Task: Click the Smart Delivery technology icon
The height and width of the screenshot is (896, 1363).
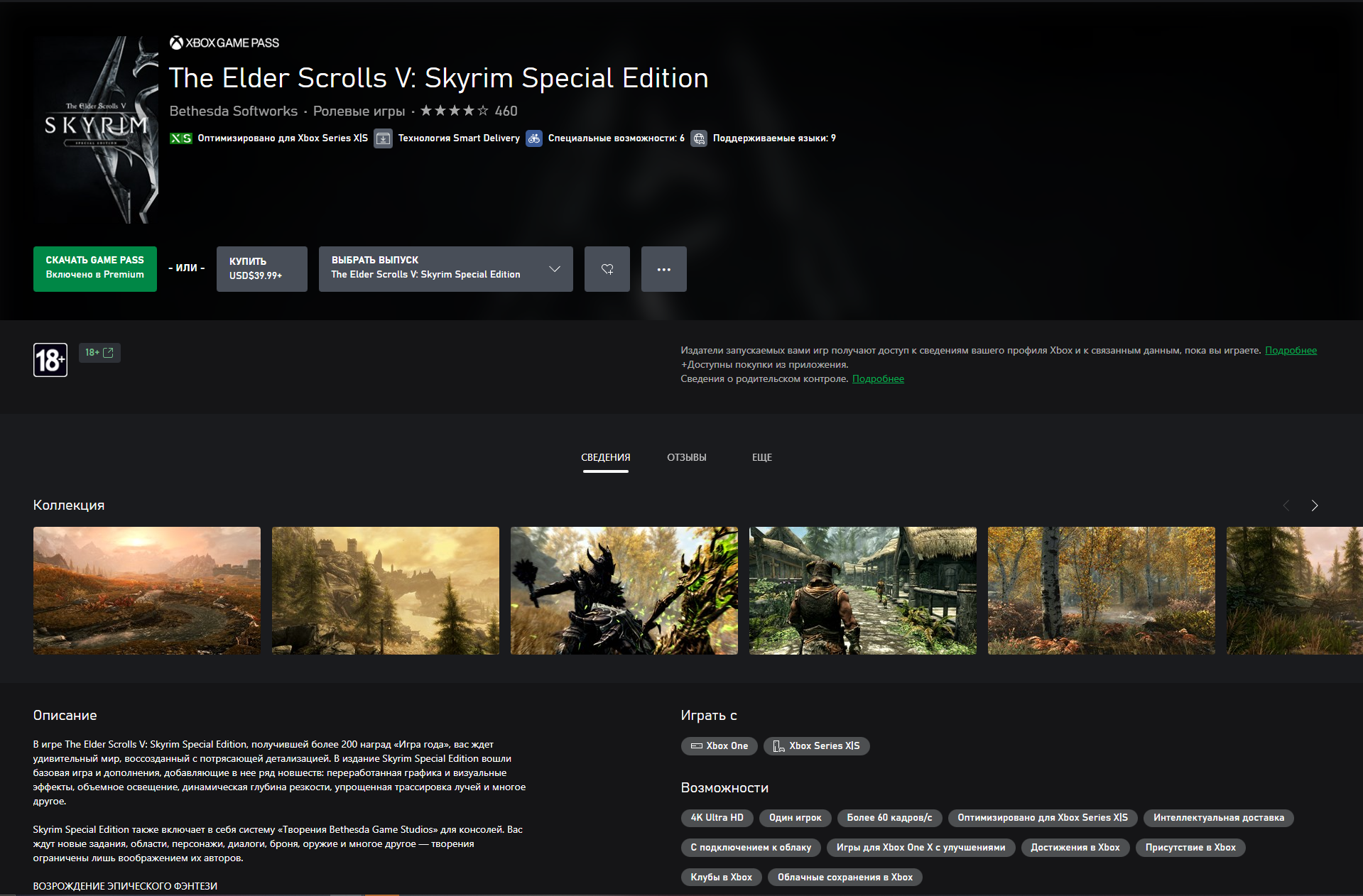Action: 384,138
